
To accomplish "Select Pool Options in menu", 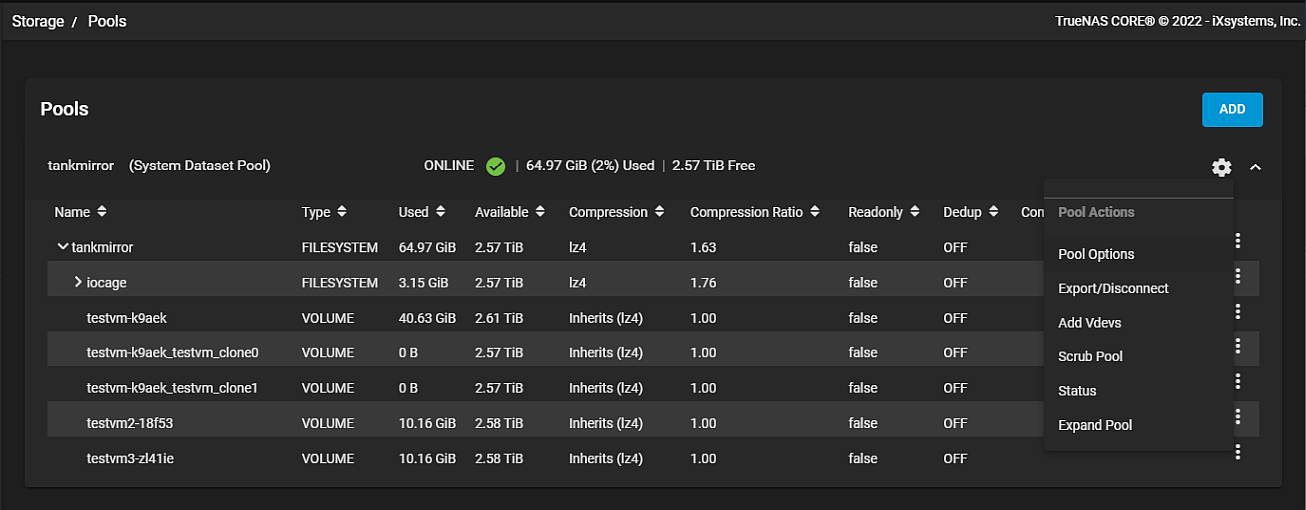I will (x=1096, y=254).
